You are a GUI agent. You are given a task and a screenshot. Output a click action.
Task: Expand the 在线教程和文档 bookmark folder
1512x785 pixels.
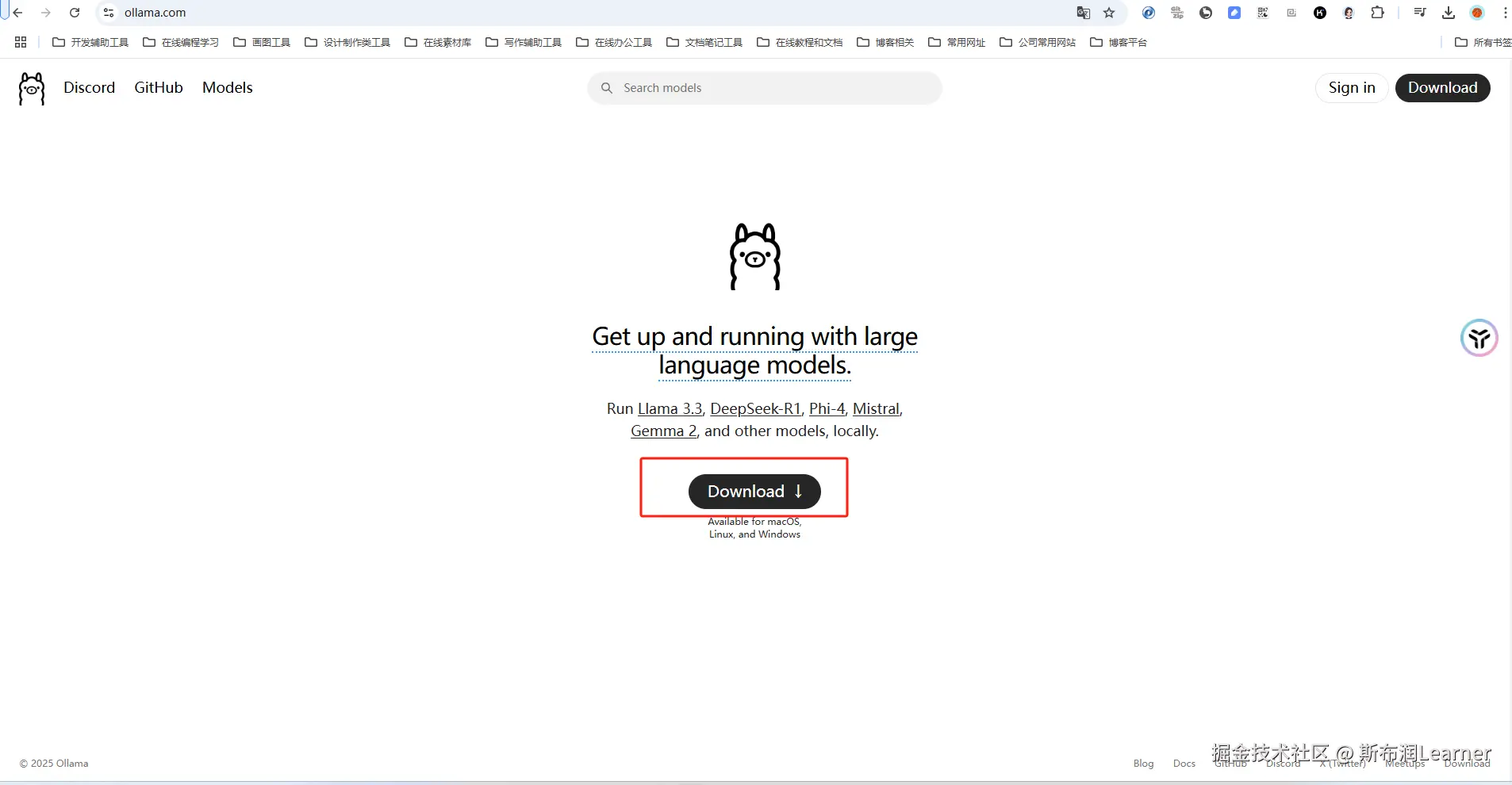click(x=800, y=42)
